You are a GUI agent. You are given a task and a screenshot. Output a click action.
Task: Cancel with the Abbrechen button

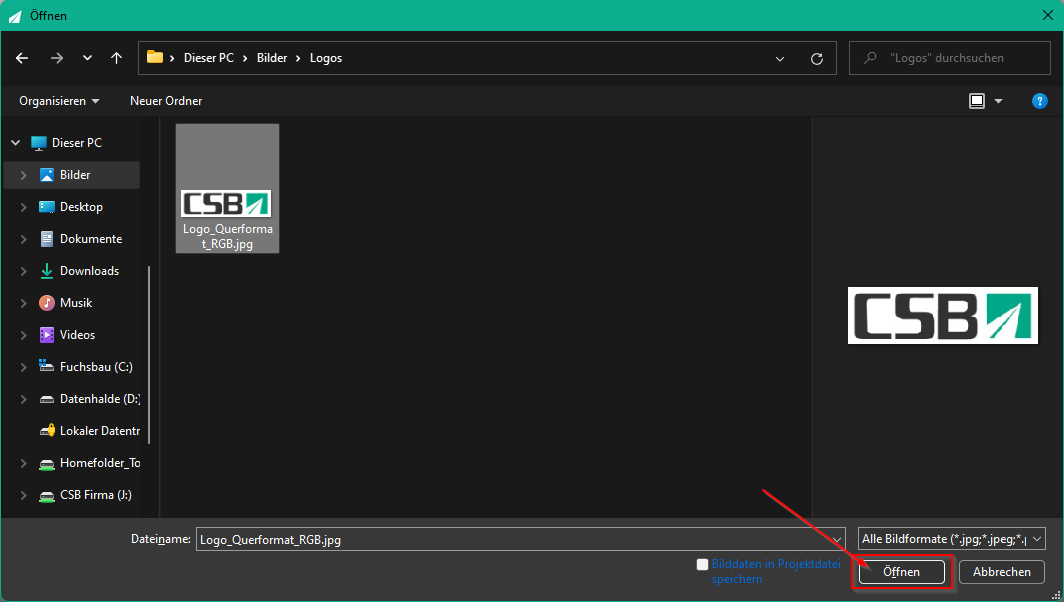1002,572
